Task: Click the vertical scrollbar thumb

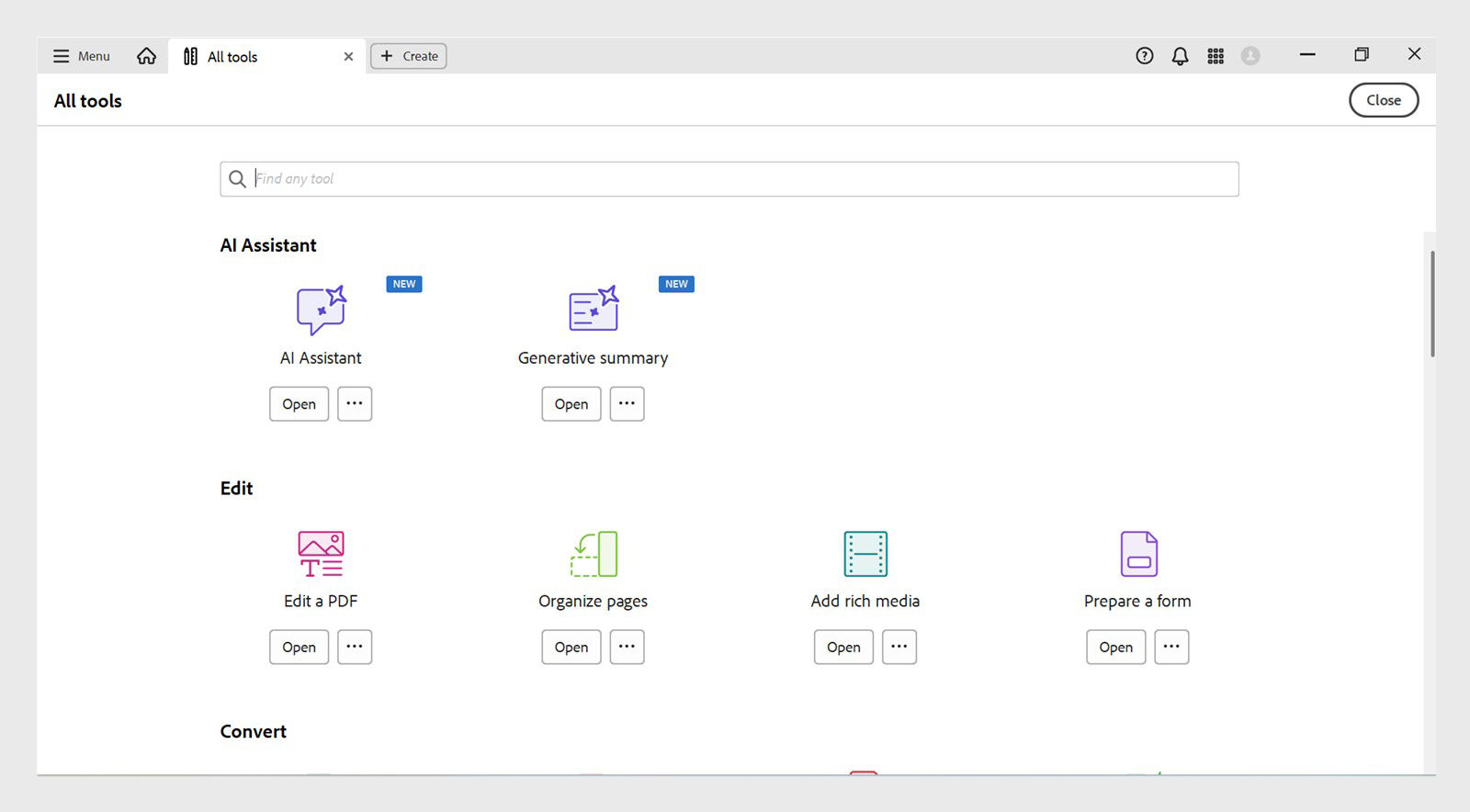Action: pyautogui.click(x=1432, y=303)
